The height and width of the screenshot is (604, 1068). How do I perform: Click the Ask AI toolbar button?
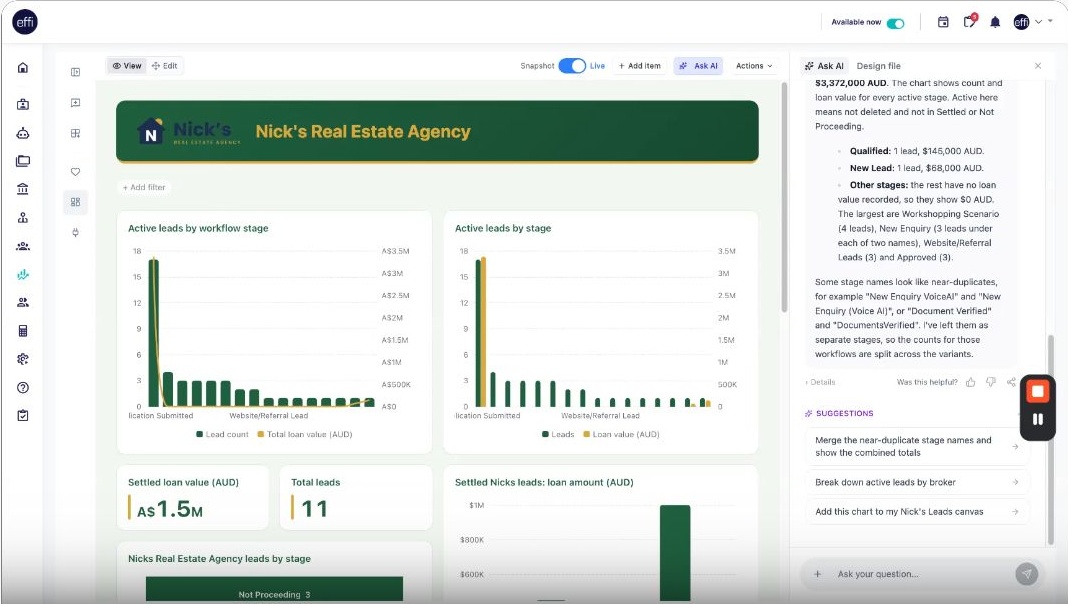tap(698, 66)
